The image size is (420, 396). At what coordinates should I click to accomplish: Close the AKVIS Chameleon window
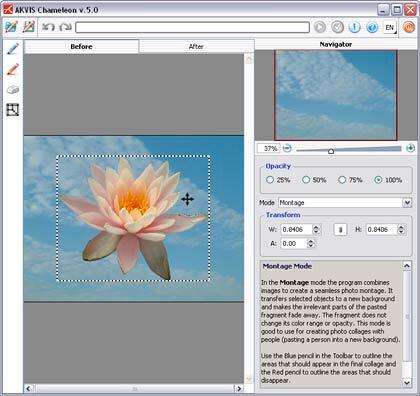click(x=410, y=10)
